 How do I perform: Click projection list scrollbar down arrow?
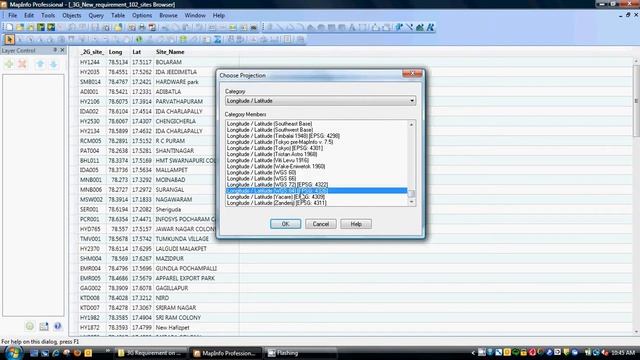tap(411, 202)
